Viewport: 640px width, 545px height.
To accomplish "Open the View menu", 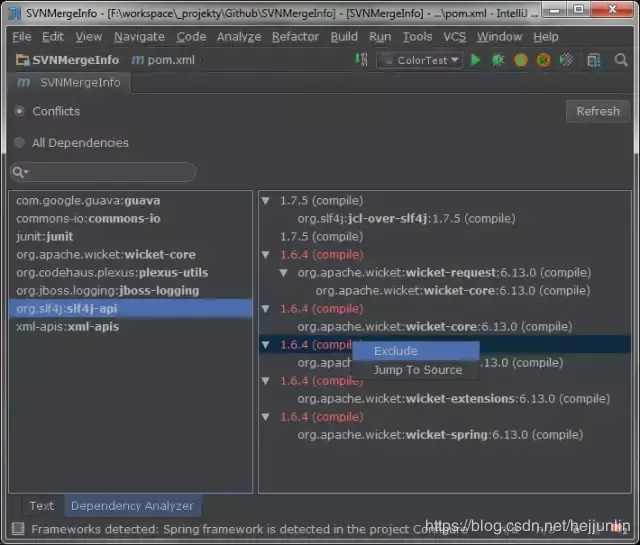I will (x=89, y=37).
